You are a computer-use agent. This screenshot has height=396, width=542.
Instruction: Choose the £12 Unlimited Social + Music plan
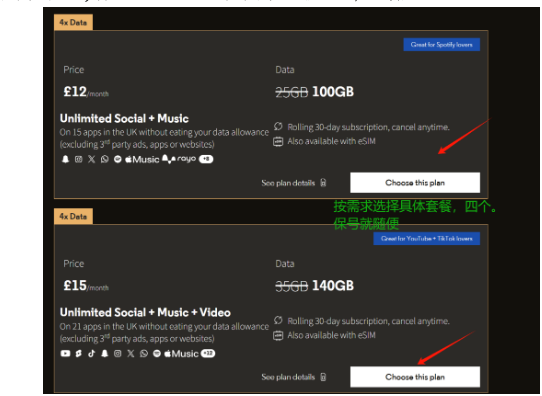coord(415,182)
